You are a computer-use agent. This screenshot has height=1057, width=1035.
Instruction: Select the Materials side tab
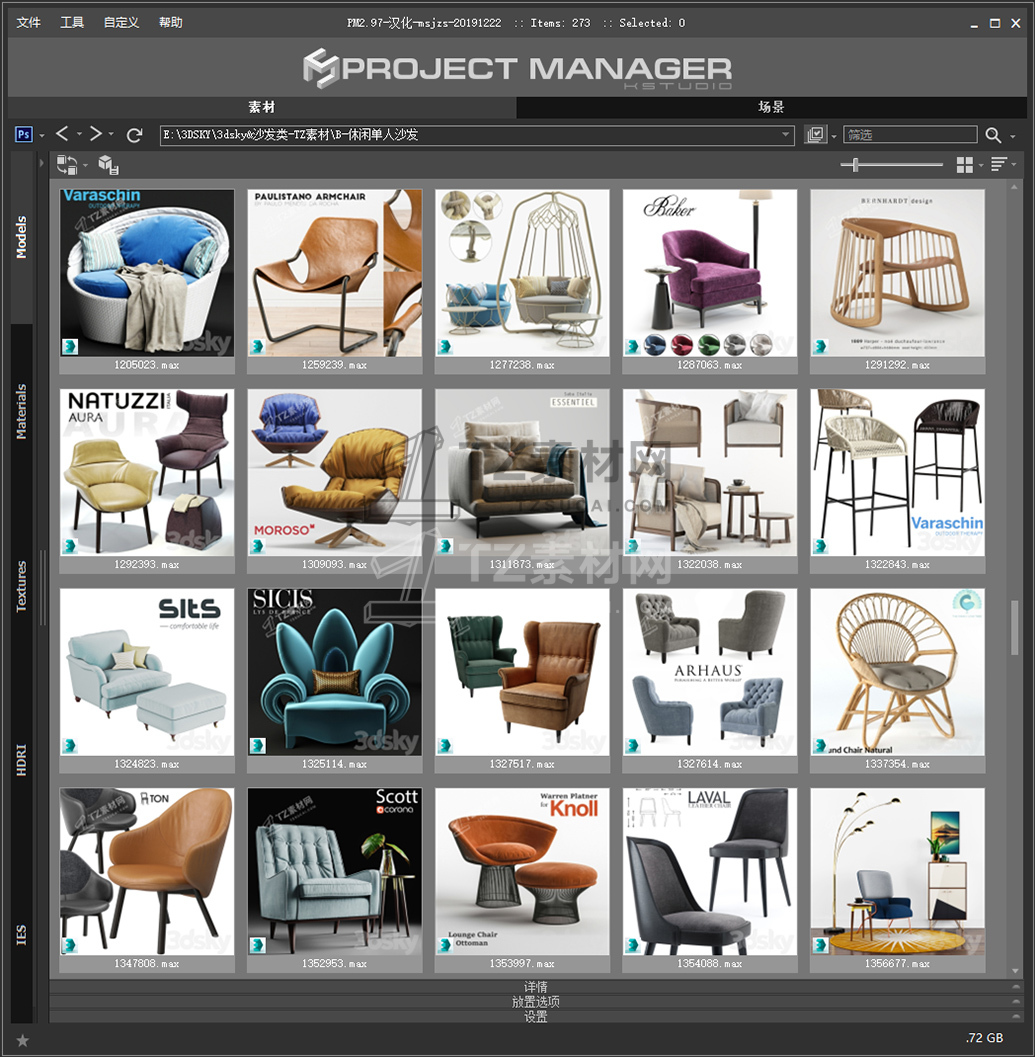22,412
